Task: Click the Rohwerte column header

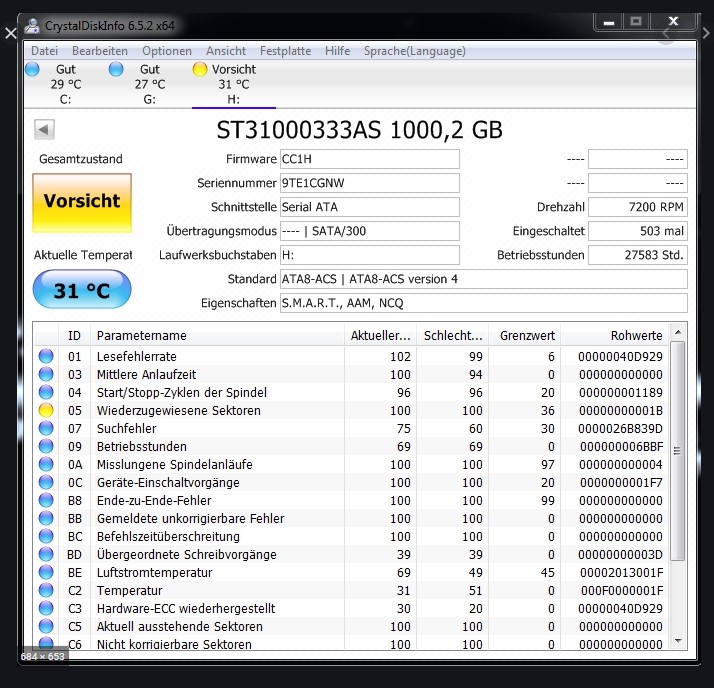Action: click(615, 336)
